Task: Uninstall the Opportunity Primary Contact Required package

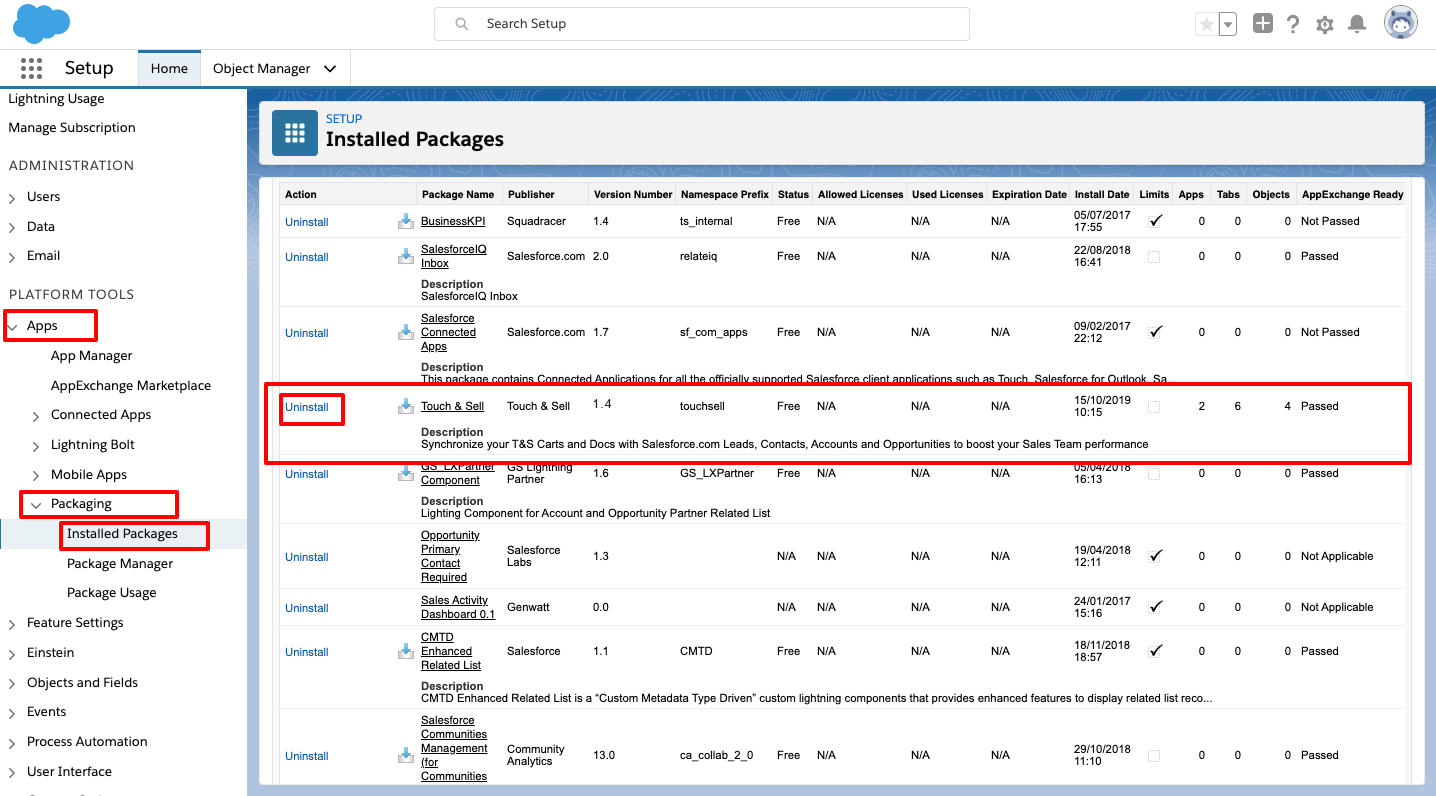Action: [307, 557]
